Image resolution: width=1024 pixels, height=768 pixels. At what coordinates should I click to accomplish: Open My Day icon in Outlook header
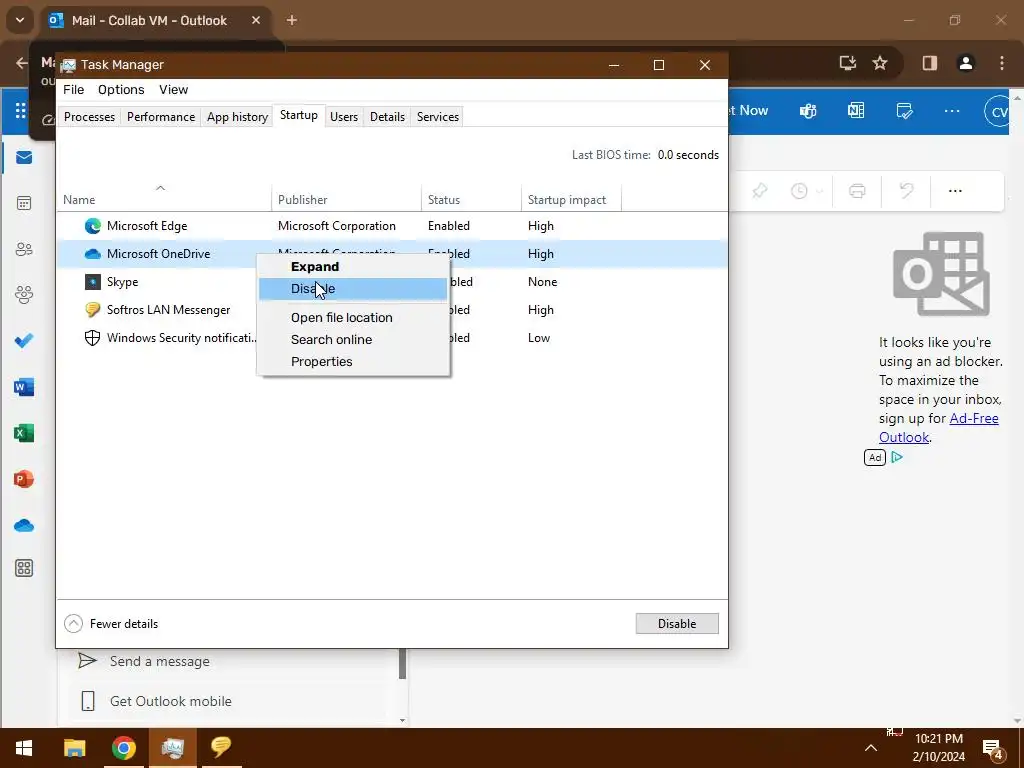pos(904,111)
